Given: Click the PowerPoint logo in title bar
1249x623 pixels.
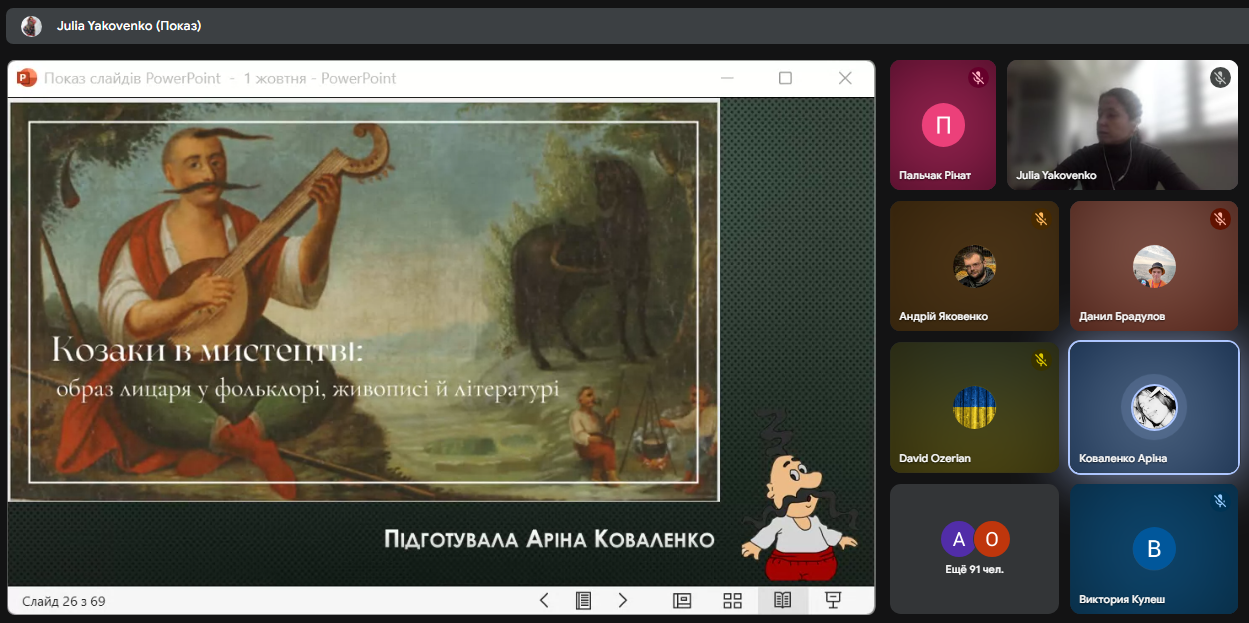Looking at the screenshot, I should pos(26,78).
